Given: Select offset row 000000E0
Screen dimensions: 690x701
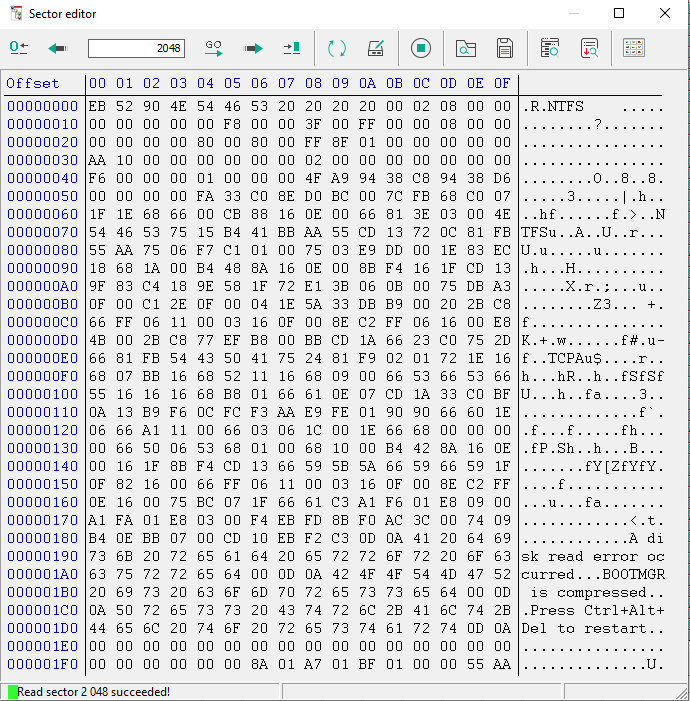Looking at the screenshot, I should (42, 359).
